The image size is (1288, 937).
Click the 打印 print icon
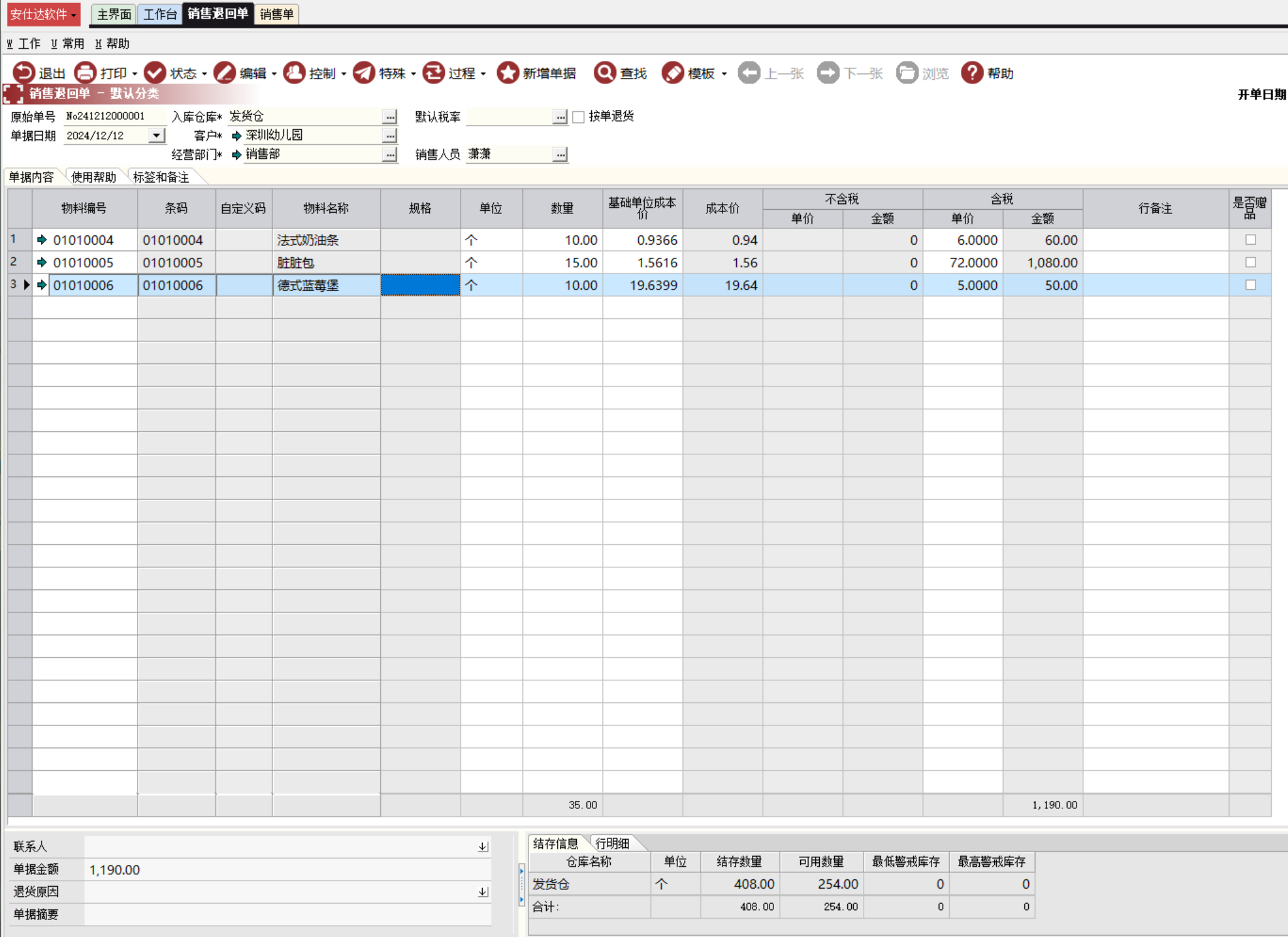click(x=85, y=73)
